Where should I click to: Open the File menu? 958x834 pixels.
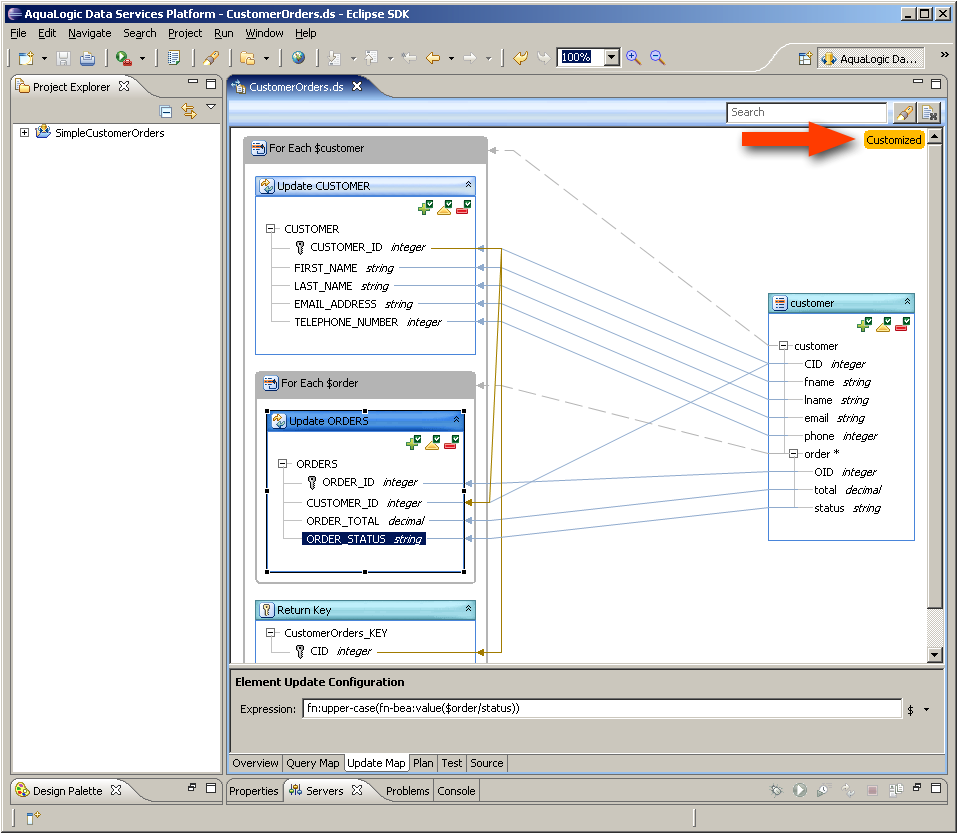[x=18, y=33]
